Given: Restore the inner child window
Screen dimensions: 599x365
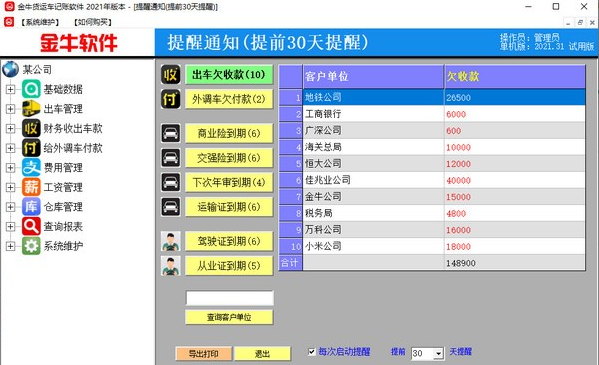Looking at the screenshot, I should tap(580, 23).
